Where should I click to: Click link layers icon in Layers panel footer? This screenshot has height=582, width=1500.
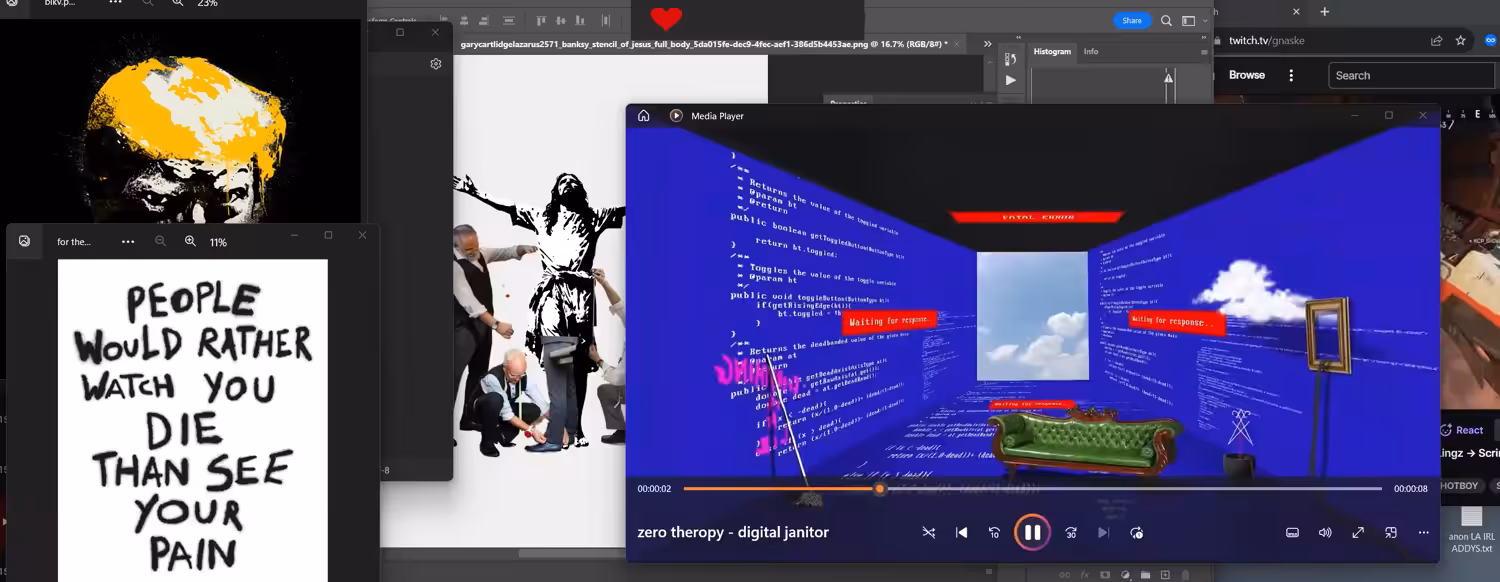(x=1065, y=575)
